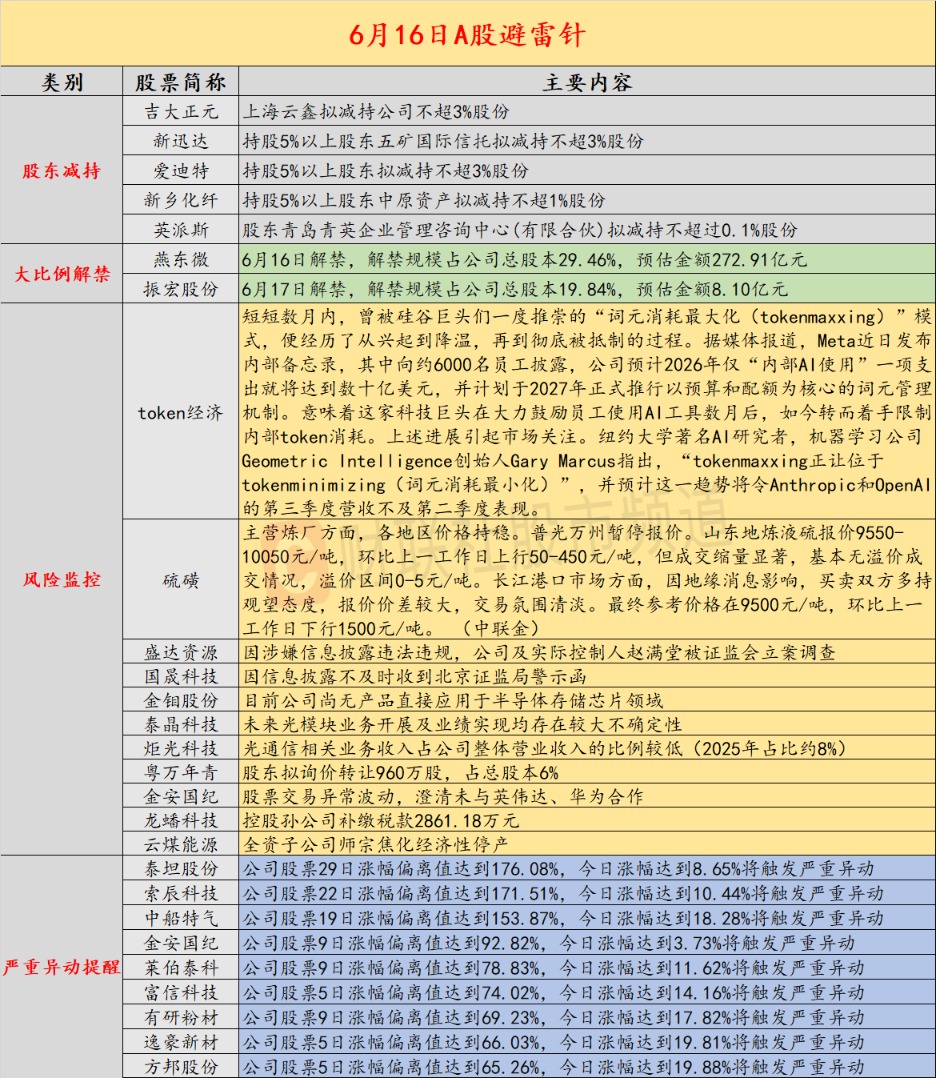The height and width of the screenshot is (1078, 936).
Task: Select stock name 有研粉材
Action: [181, 1017]
